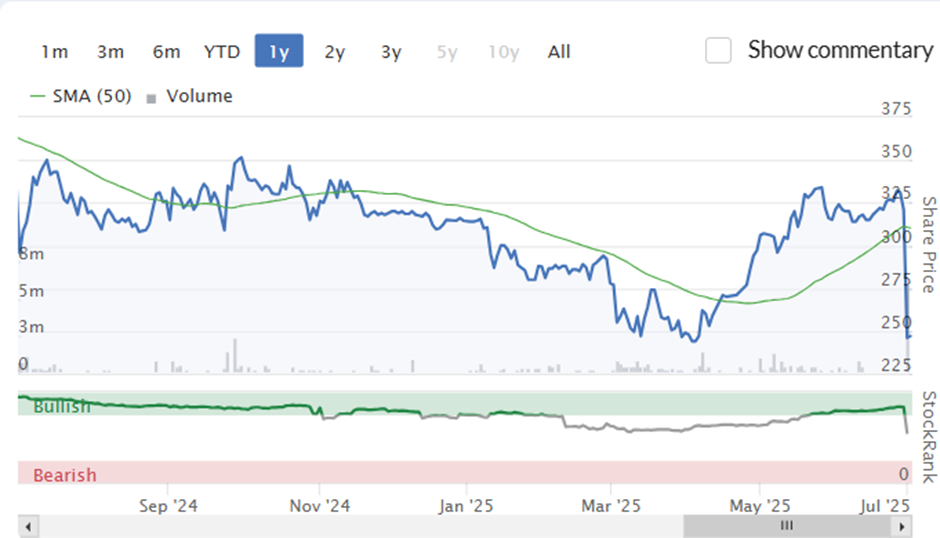The image size is (940, 538).
Task: Click the Bullish zone label
Action: tap(62, 407)
